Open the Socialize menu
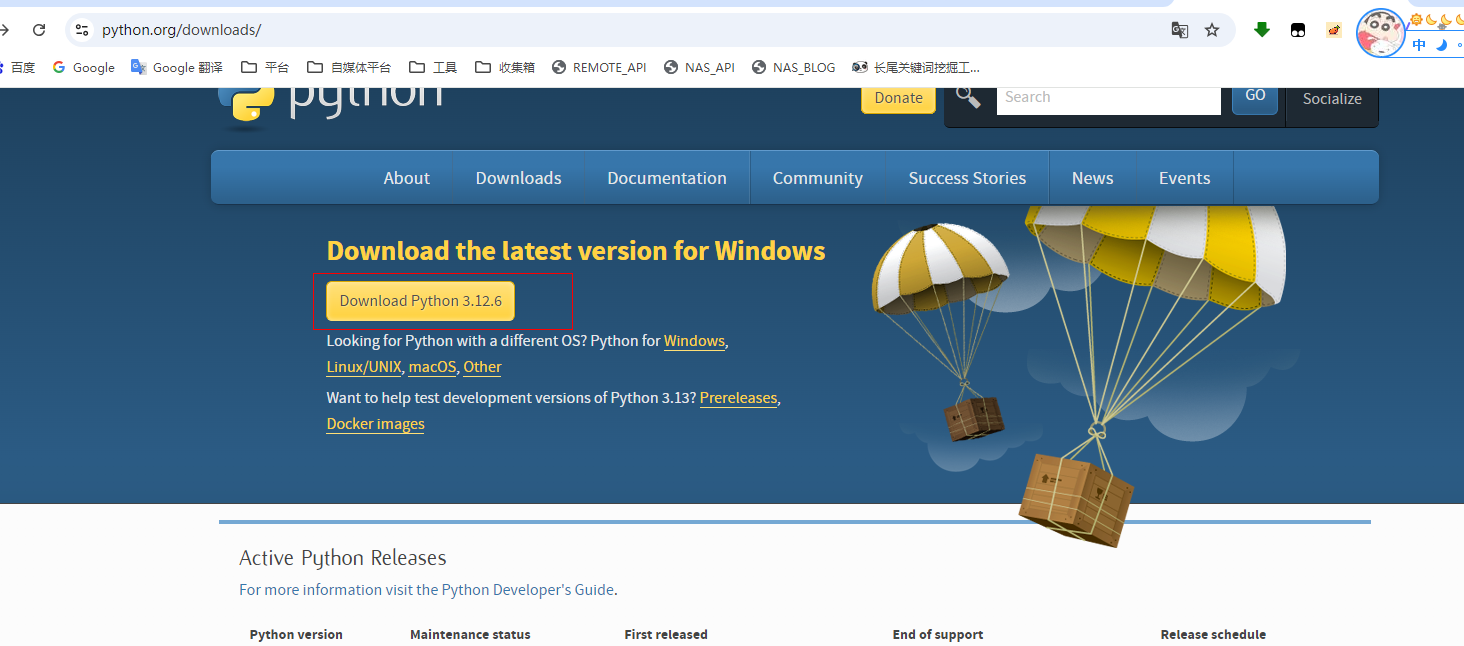This screenshot has height=646, width=1464. tap(1332, 98)
